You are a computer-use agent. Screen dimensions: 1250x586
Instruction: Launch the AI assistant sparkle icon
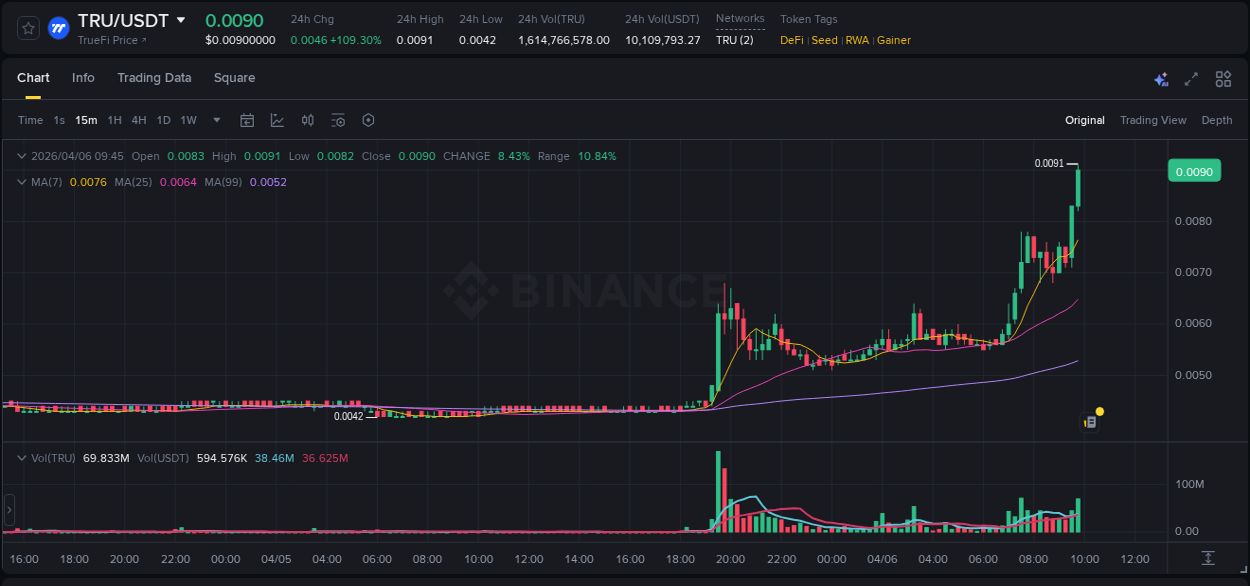[1160, 78]
